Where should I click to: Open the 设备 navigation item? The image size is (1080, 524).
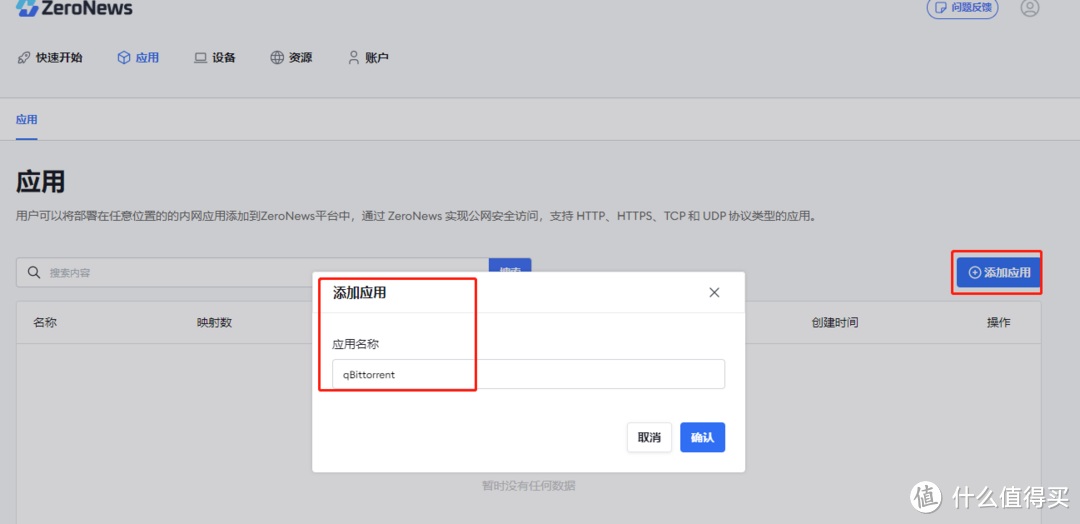[x=215, y=58]
